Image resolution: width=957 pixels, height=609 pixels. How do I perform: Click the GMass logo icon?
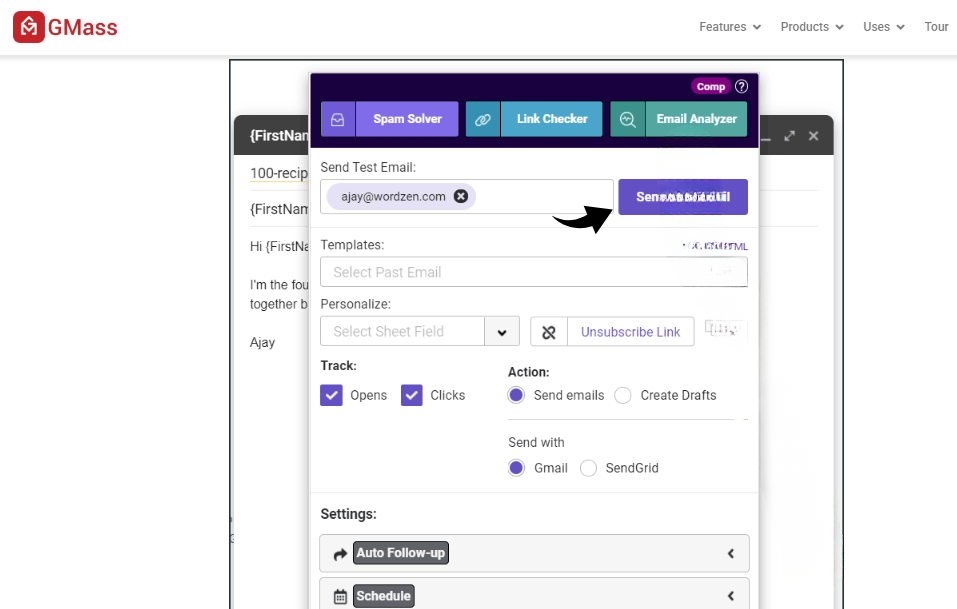click(29, 27)
